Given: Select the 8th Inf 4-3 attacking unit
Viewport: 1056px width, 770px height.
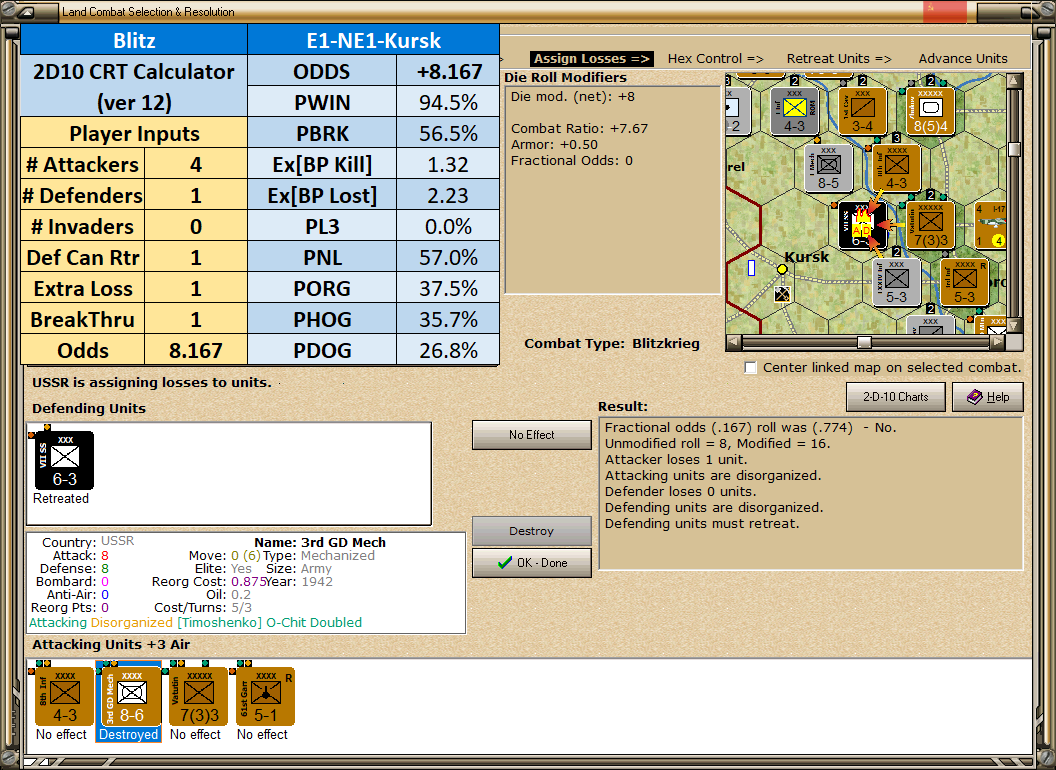Looking at the screenshot, I should click(x=64, y=697).
